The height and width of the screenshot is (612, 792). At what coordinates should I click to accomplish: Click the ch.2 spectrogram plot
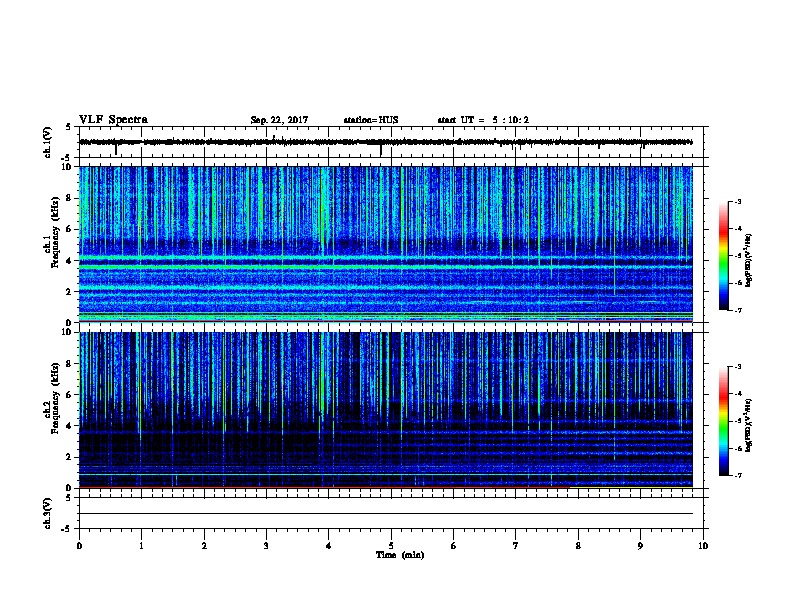386,410
